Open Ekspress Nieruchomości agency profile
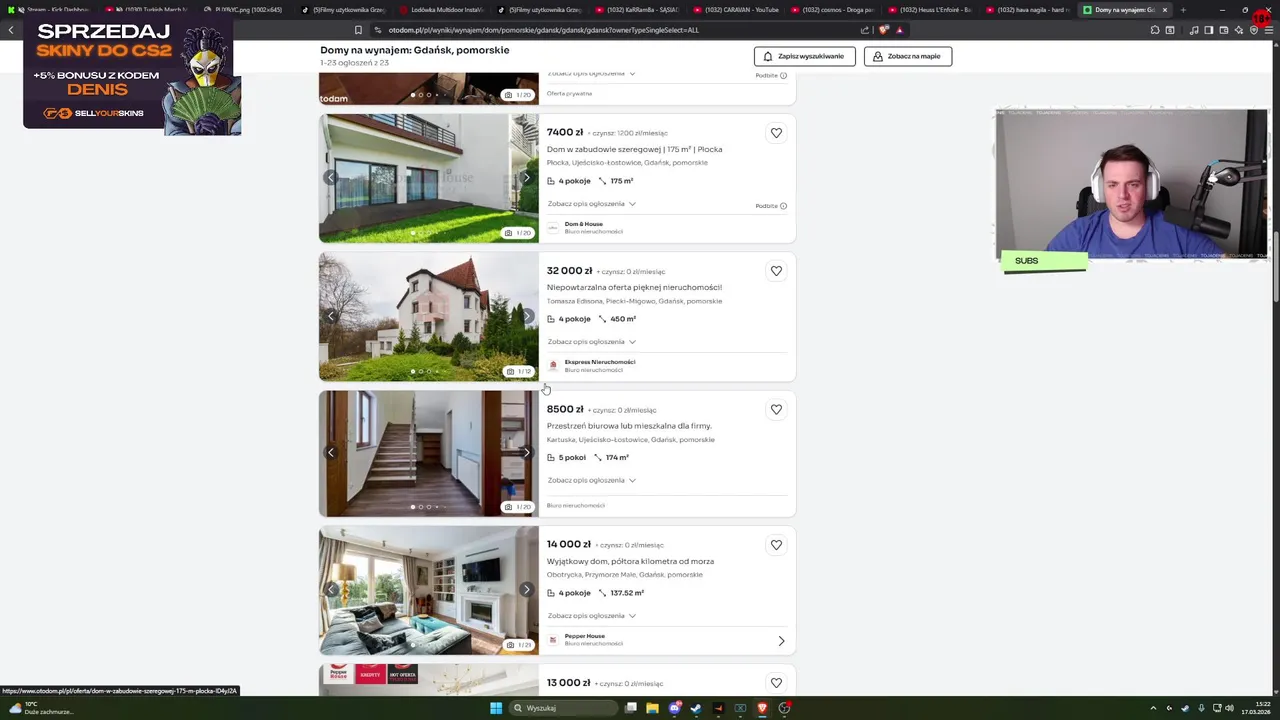The height and width of the screenshot is (720, 1280). pyautogui.click(x=599, y=362)
